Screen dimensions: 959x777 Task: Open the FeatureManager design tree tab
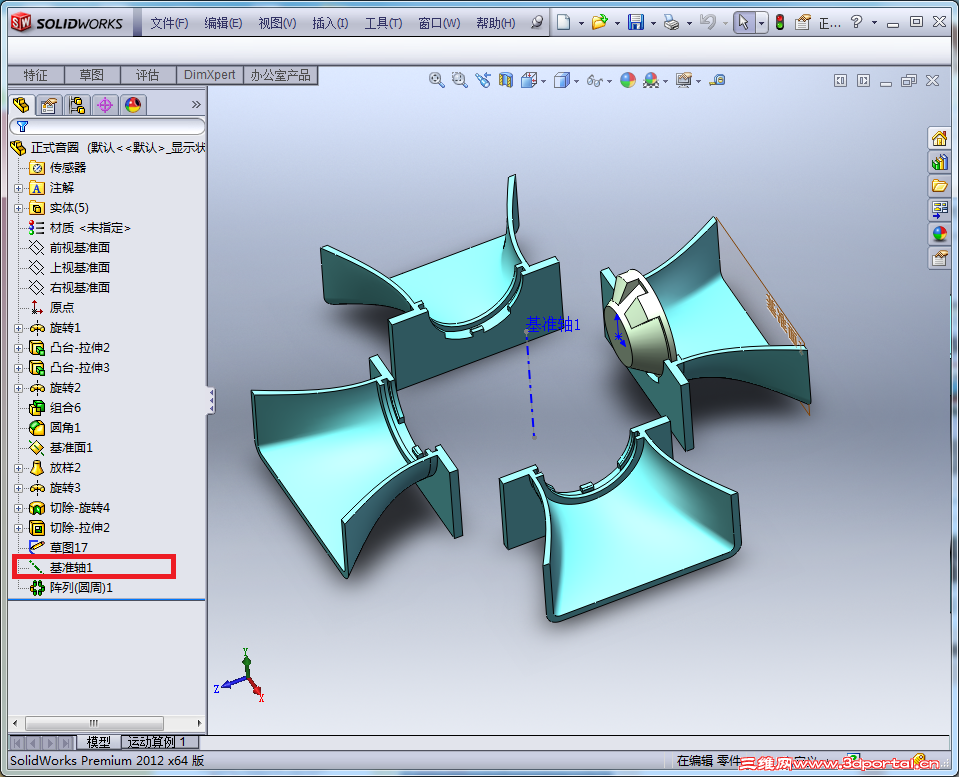[x=21, y=105]
